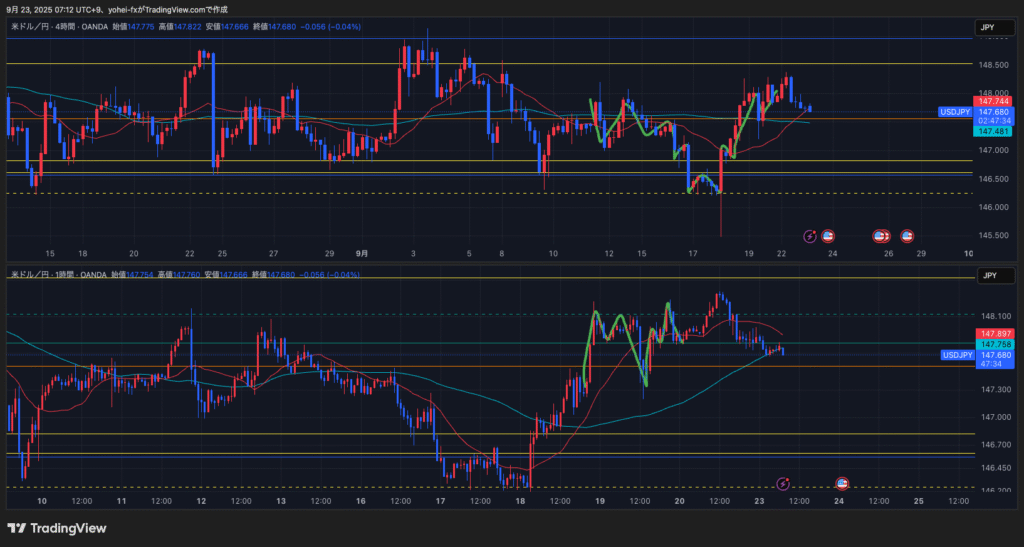Click the USDJPY symbol tag on the 1-hour chart

pos(957,355)
